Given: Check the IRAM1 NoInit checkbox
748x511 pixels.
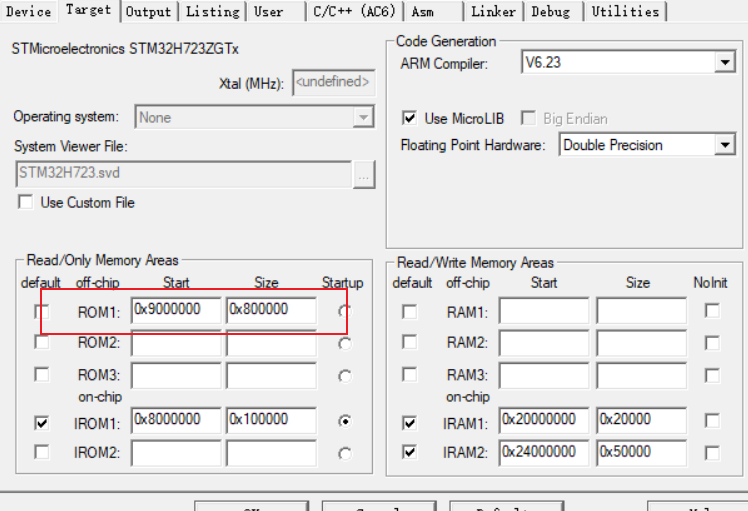Looking at the screenshot, I should 712,421.
